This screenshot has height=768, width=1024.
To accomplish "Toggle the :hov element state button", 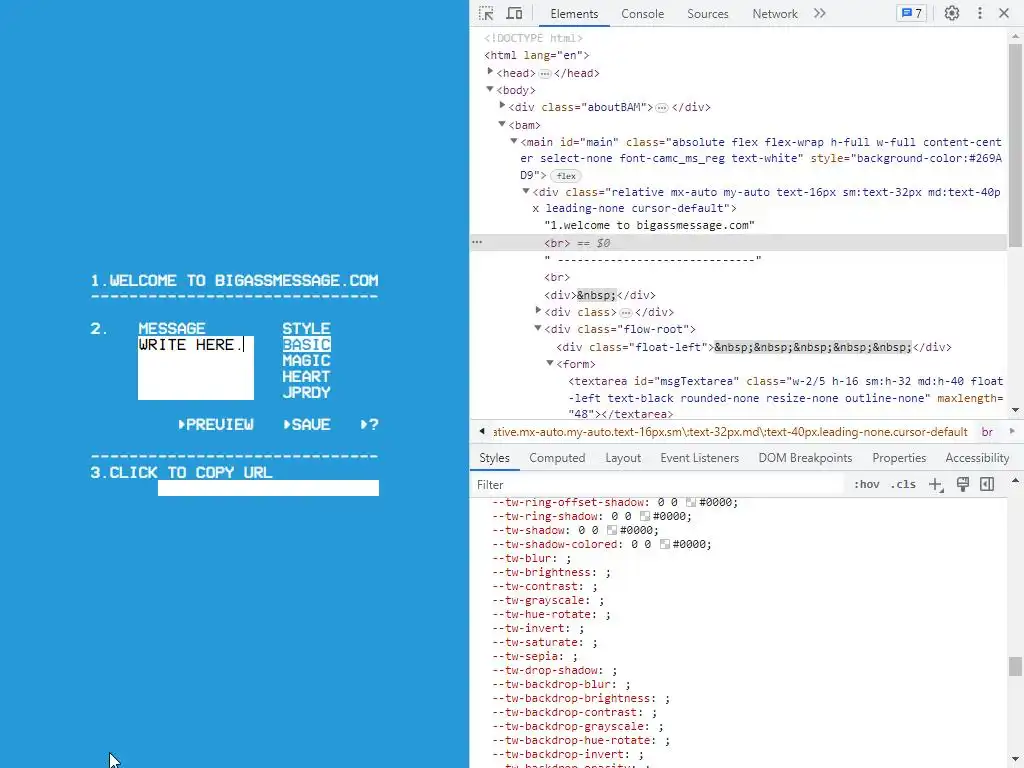I will [x=866, y=485].
